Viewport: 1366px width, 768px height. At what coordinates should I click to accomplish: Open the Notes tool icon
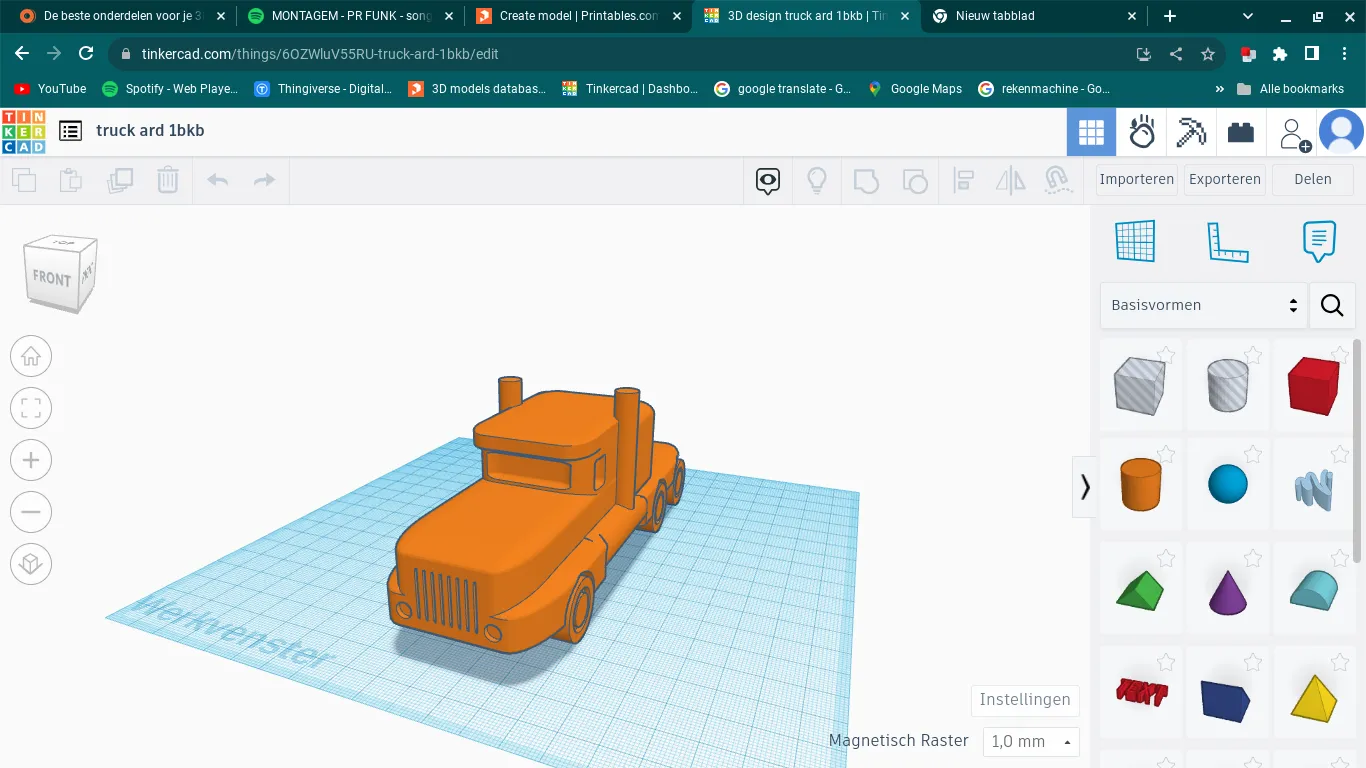tap(1319, 241)
